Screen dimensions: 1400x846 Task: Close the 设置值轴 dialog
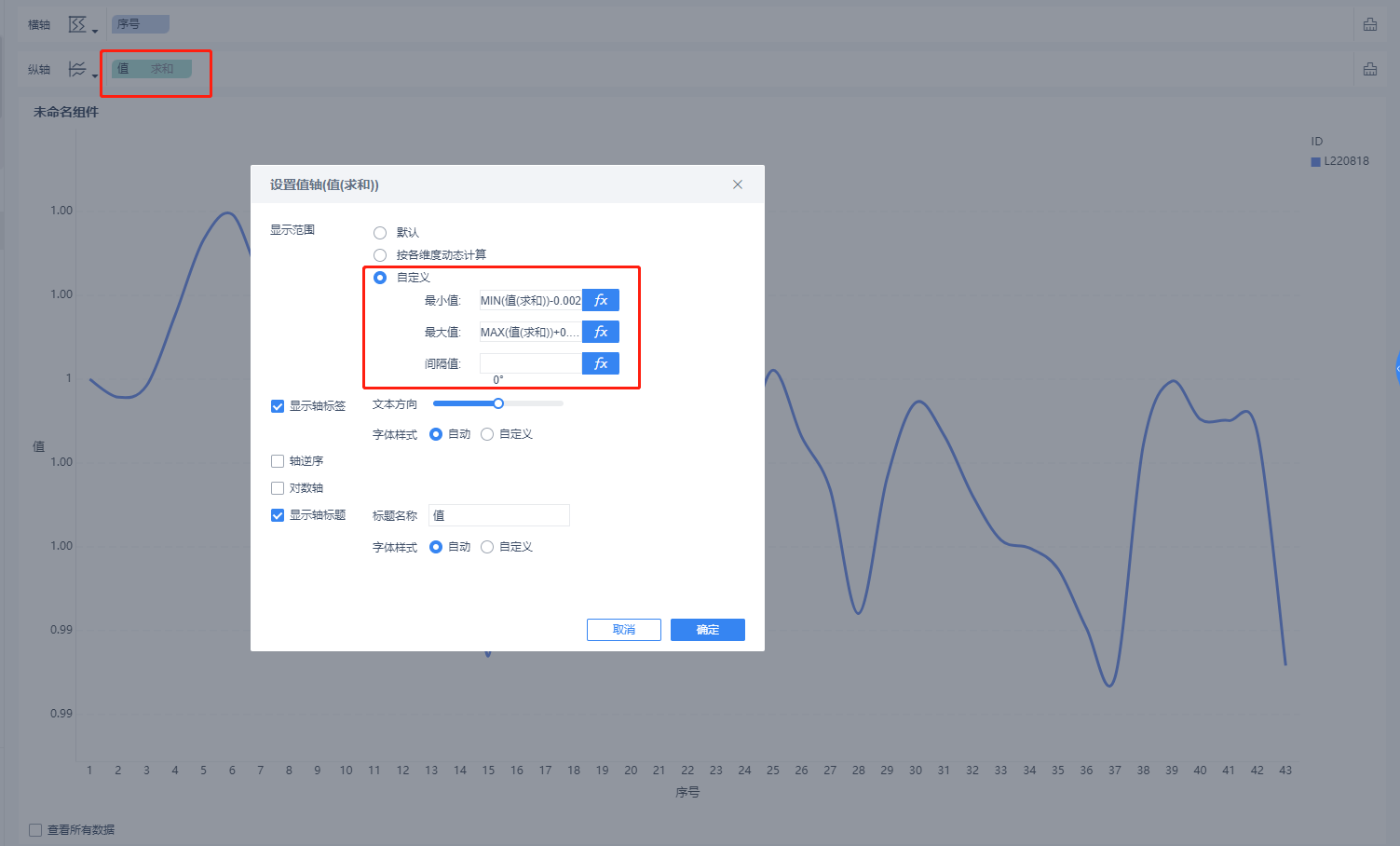coord(738,184)
